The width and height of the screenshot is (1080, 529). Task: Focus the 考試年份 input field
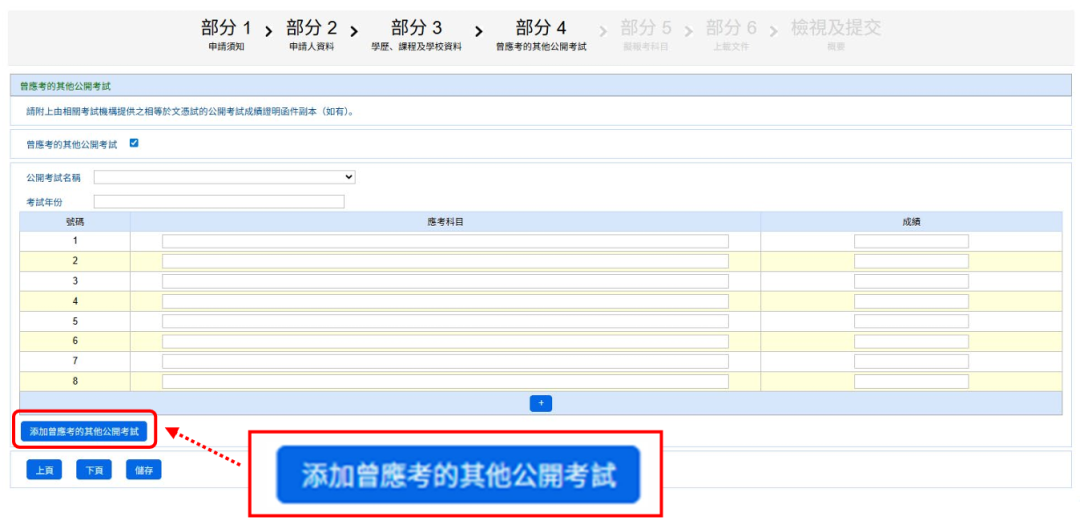coord(219,202)
